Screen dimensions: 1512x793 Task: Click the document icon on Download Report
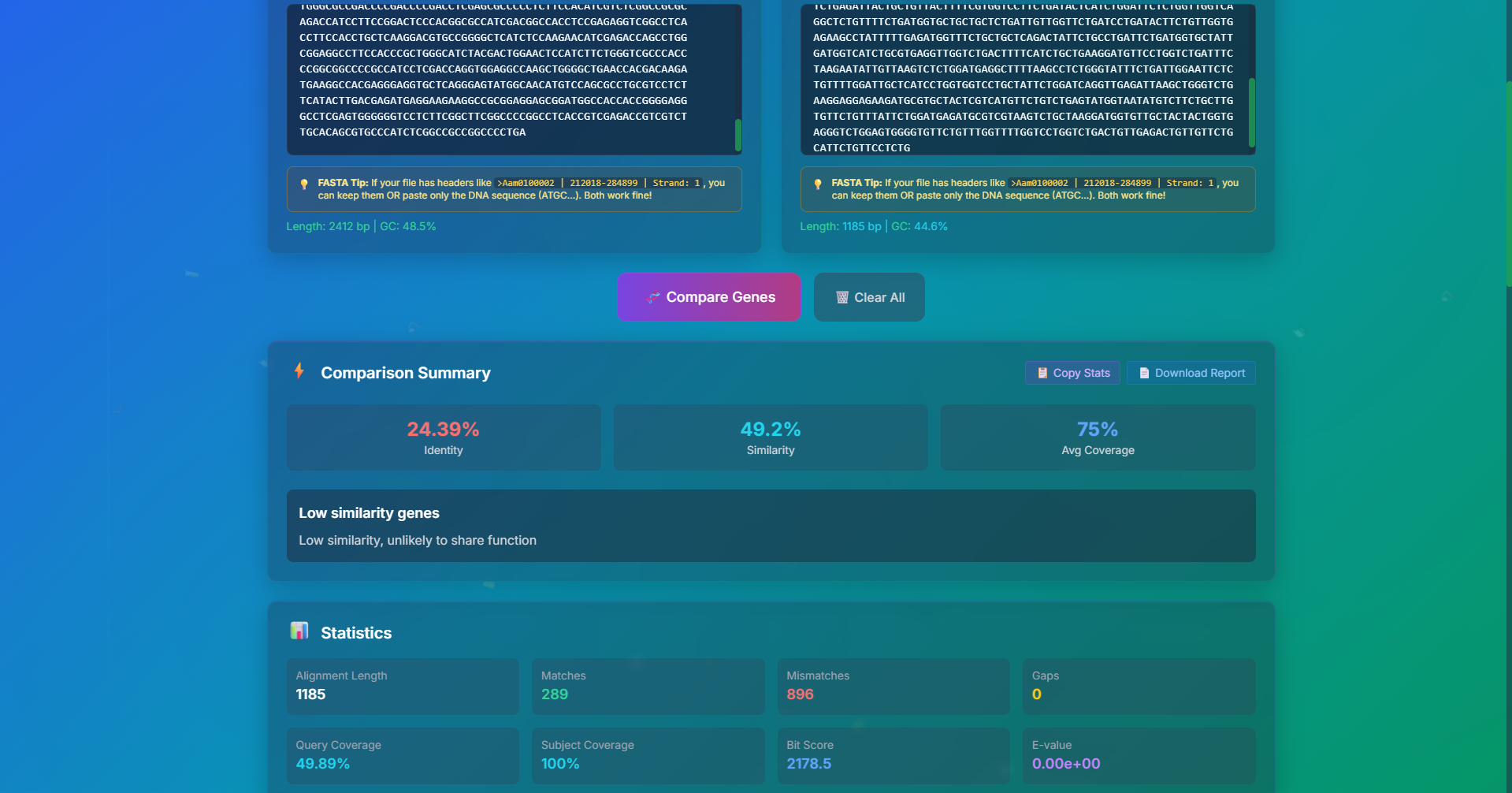pyautogui.click(x=1144, y=373)
